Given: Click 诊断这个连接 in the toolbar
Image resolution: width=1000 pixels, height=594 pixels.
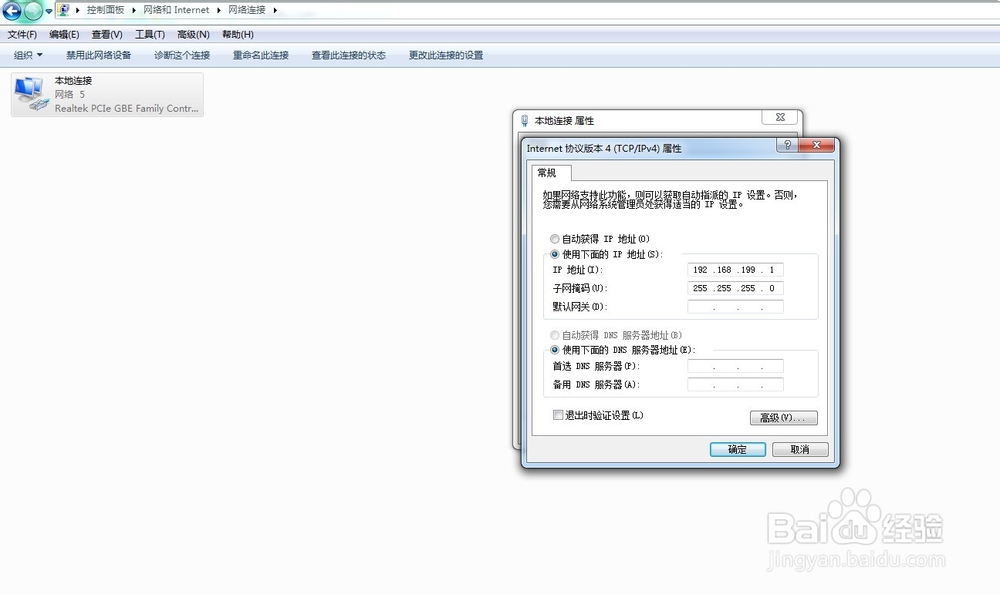Looking at the screenshot, I should 182,56.
